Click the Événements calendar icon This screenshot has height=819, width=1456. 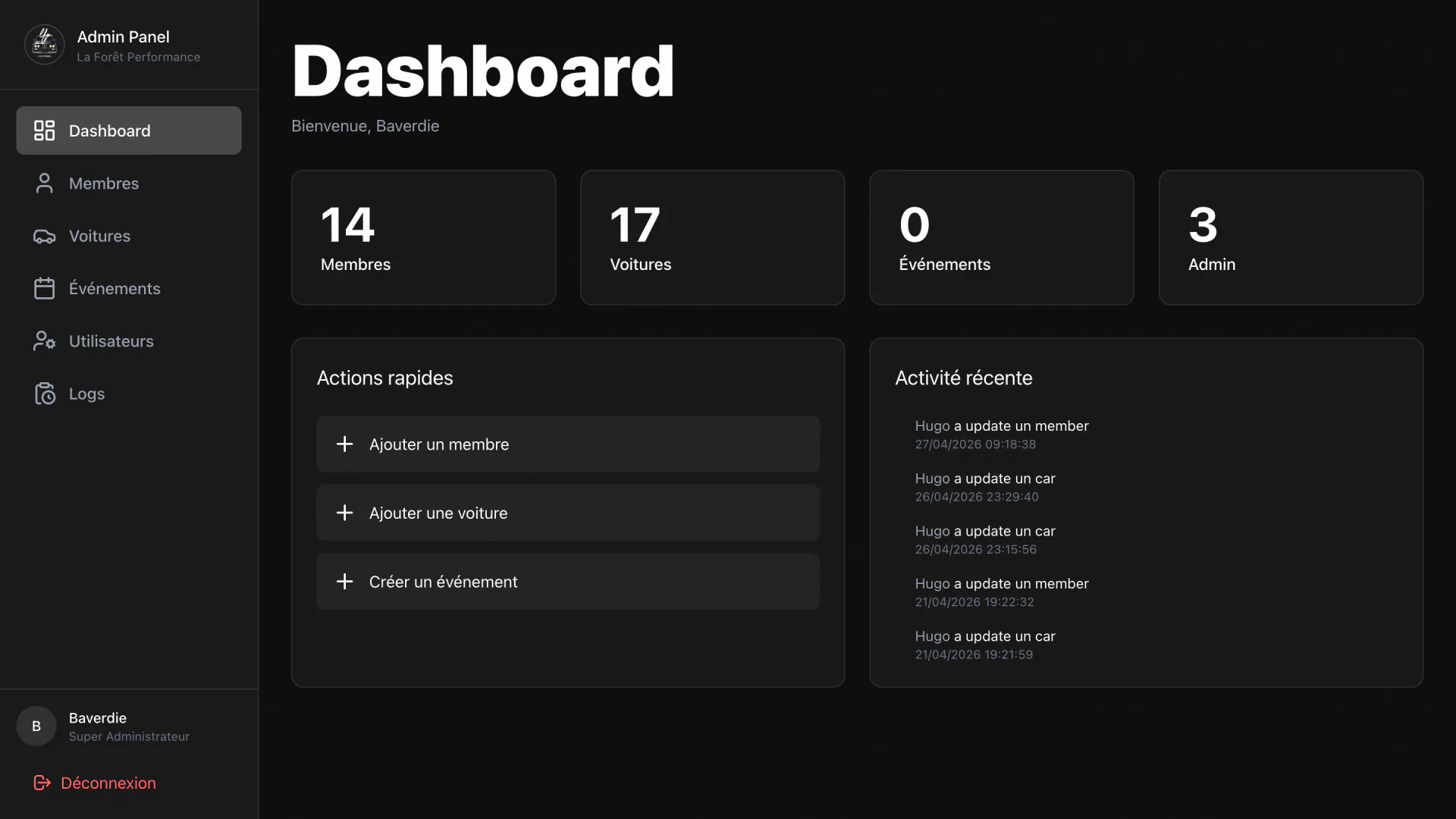44,288
